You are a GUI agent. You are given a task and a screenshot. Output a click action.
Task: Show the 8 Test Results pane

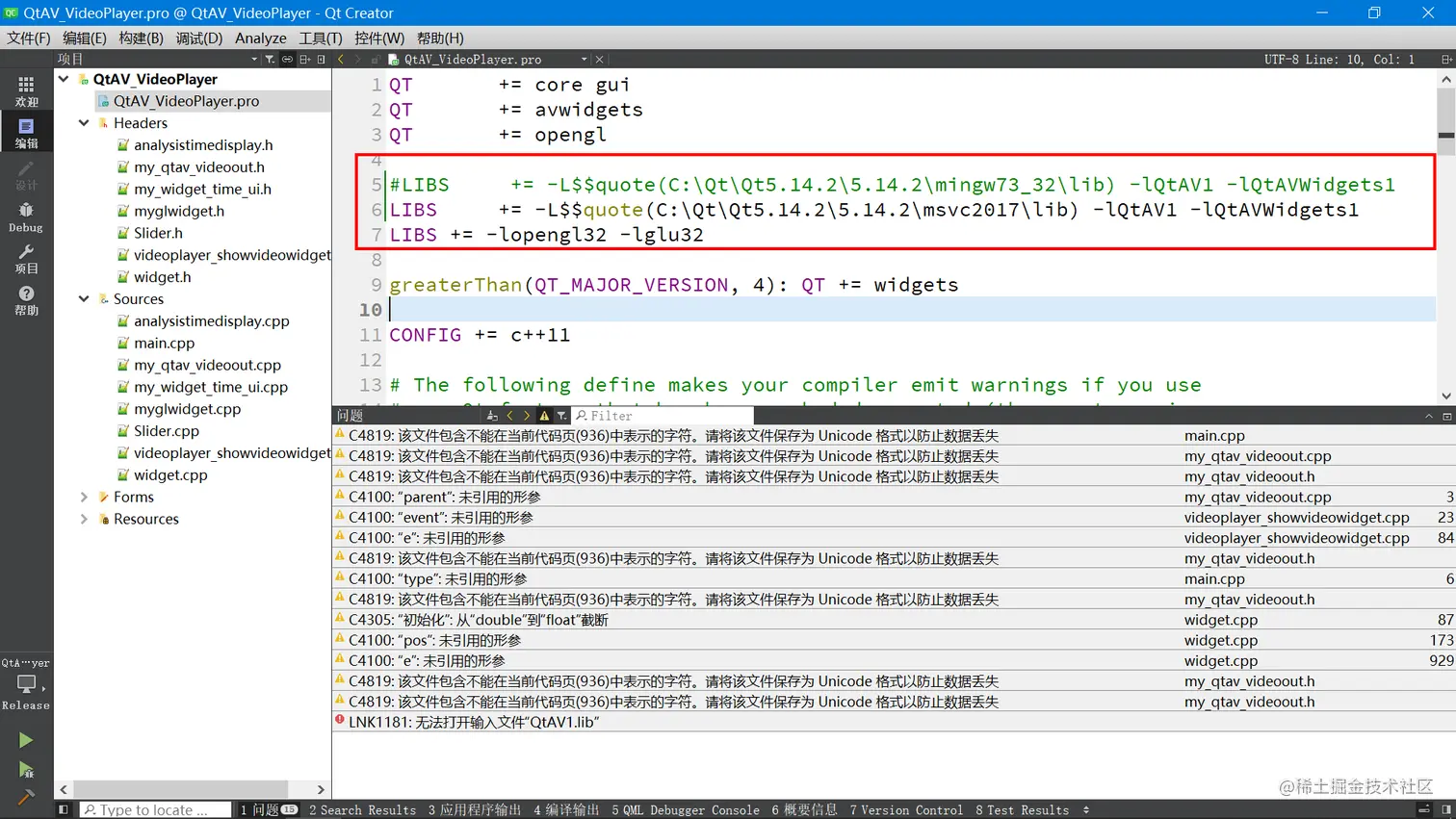(1023, 810)
